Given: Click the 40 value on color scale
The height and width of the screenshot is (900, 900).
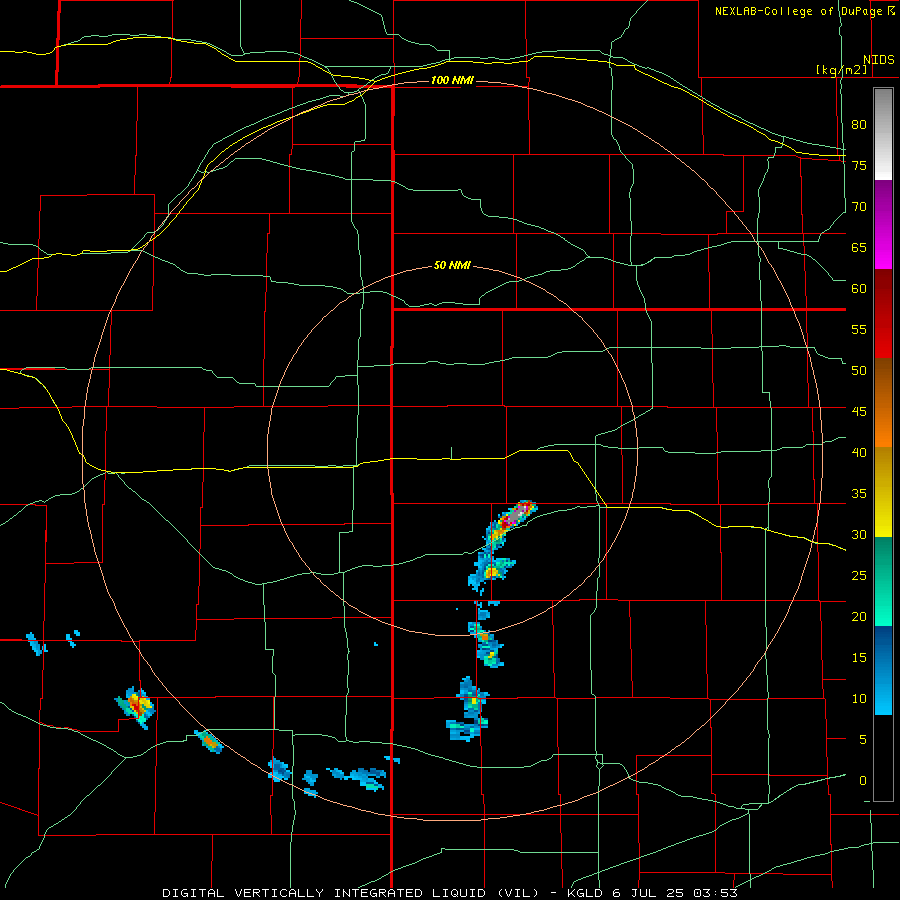Looking at the screenshot, I should pos(859,453).
